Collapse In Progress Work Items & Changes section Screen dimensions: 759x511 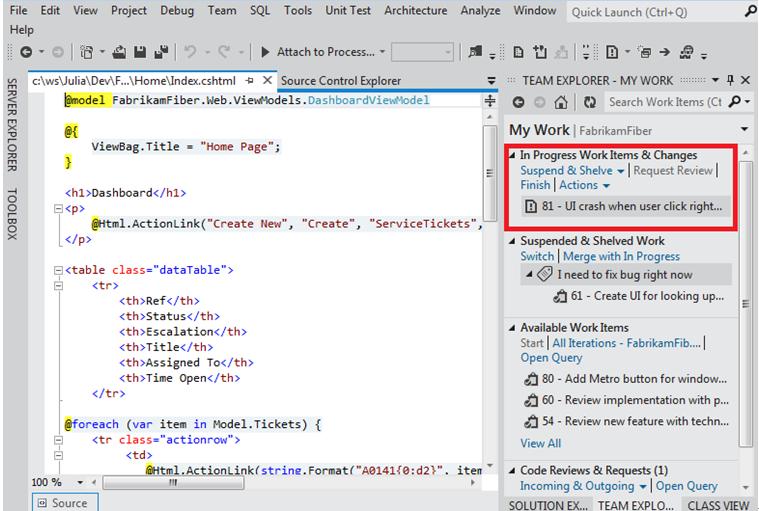pos(513,155)
